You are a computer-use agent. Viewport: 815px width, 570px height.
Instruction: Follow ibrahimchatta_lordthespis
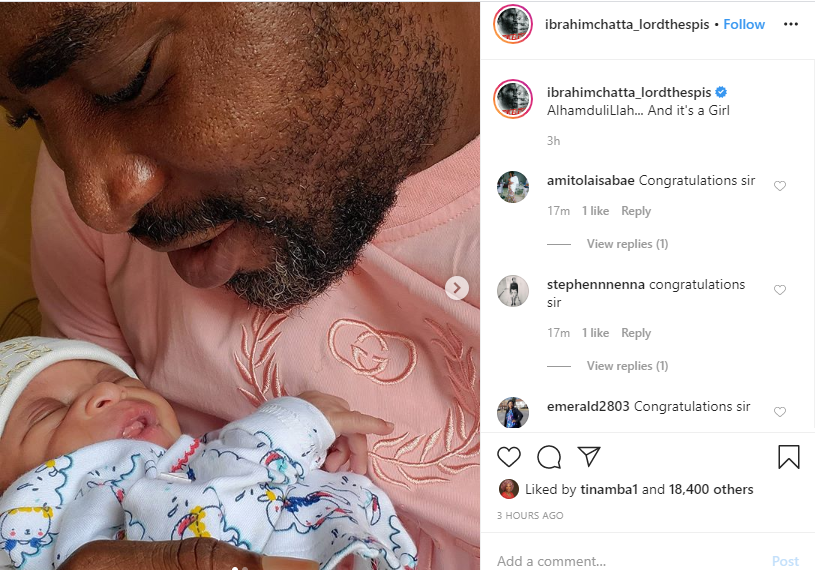pyautogui.click(x=744, y=24)
